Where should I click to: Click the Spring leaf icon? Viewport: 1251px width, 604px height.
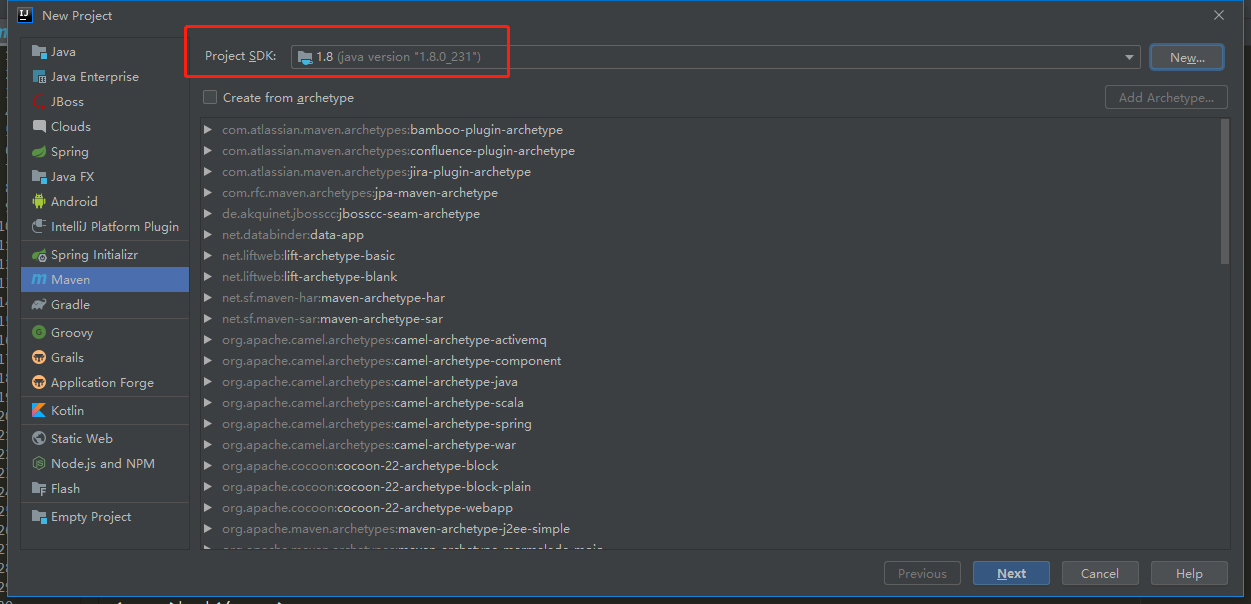(x=39, y=152)
